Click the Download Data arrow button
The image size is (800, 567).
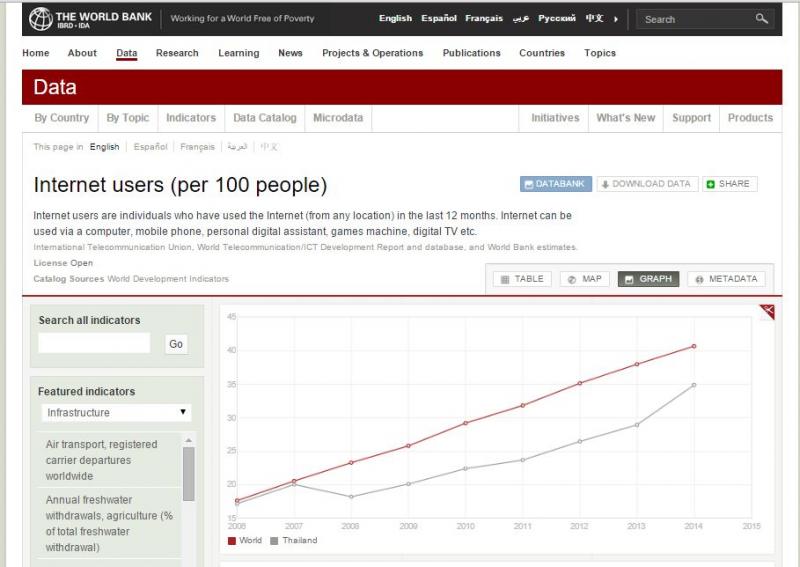tap(647, 184)
